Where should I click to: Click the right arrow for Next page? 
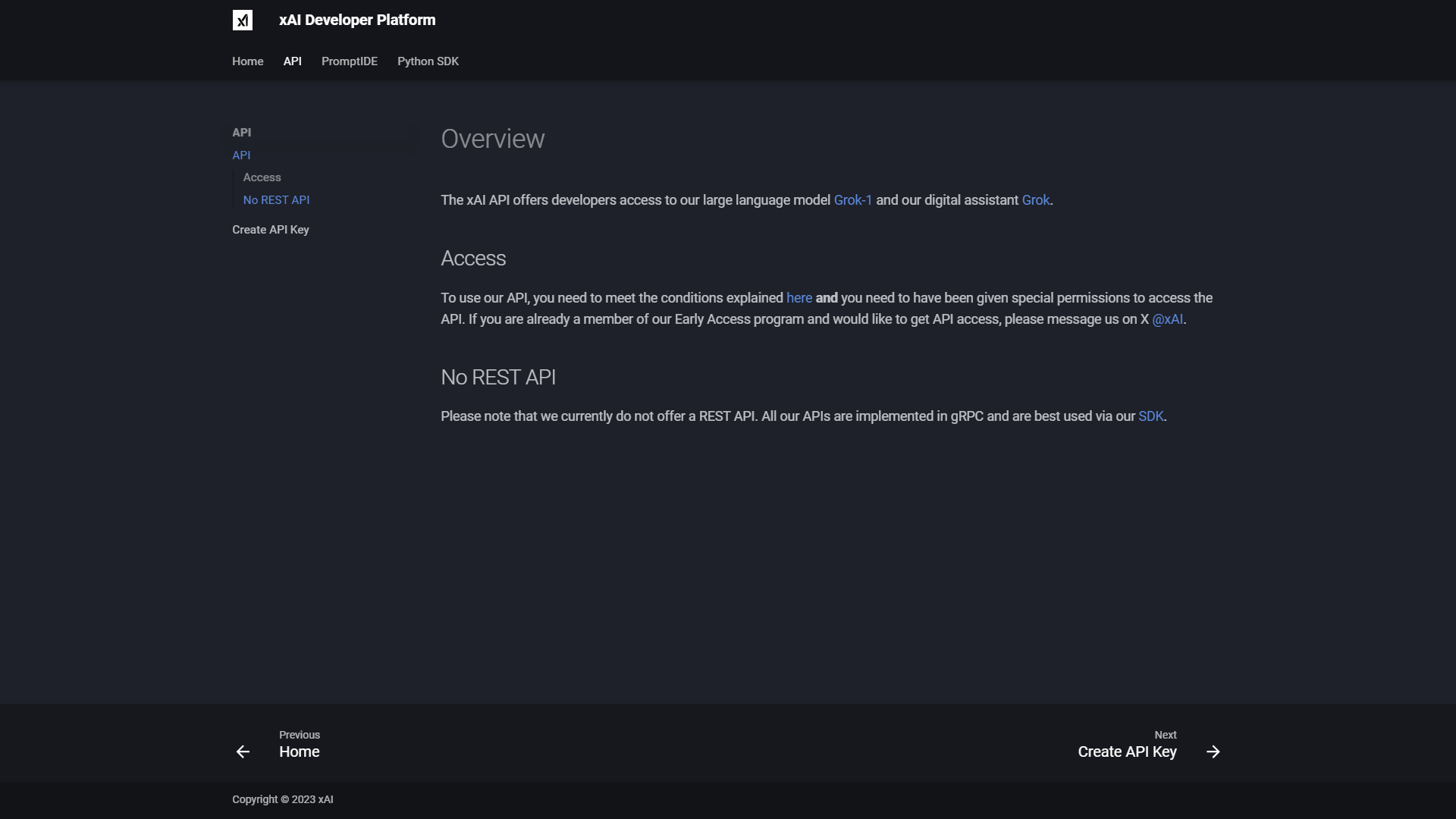(x=1213, y=752)
